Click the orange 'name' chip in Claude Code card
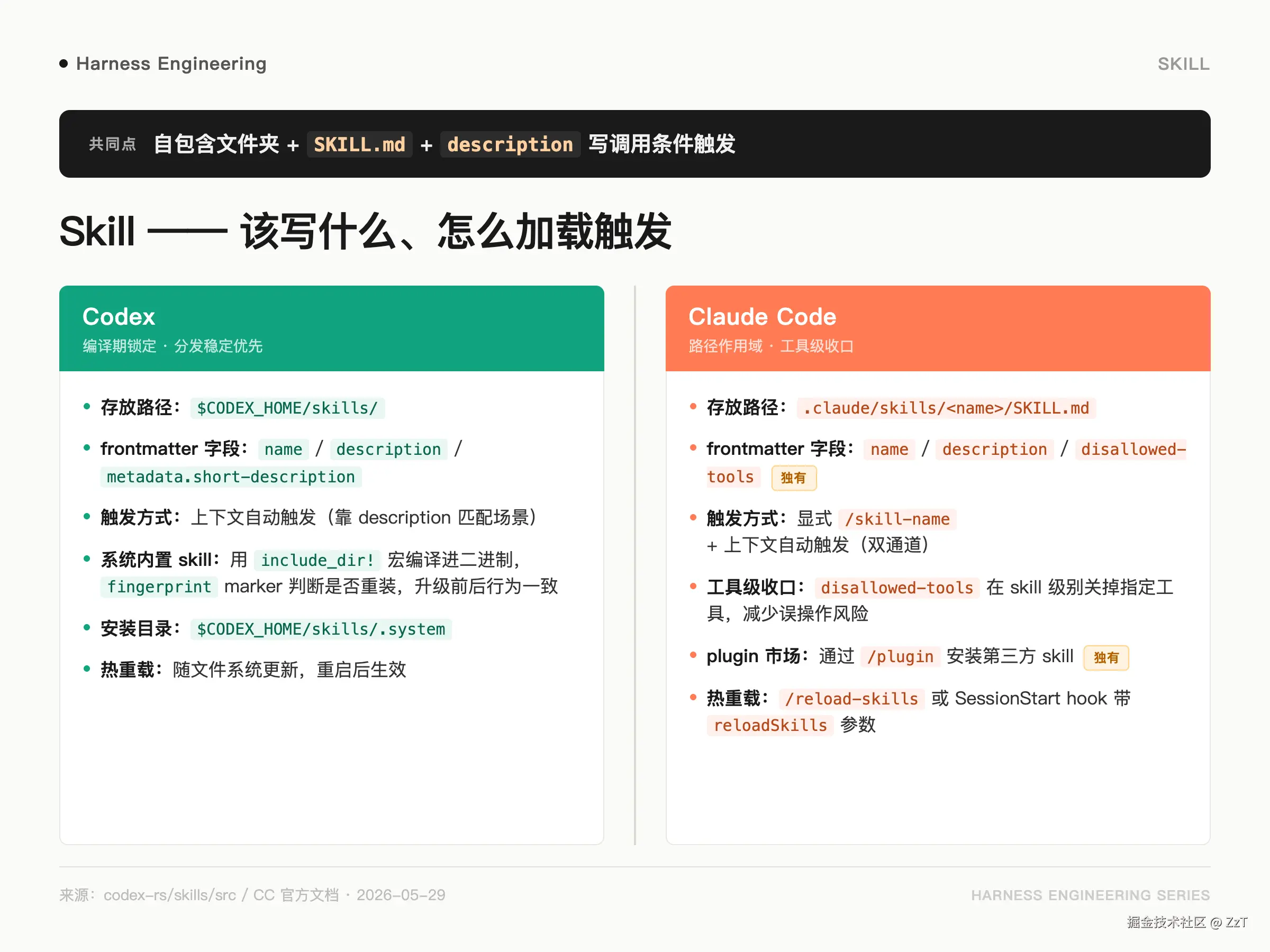 click(x=890, y=450)
